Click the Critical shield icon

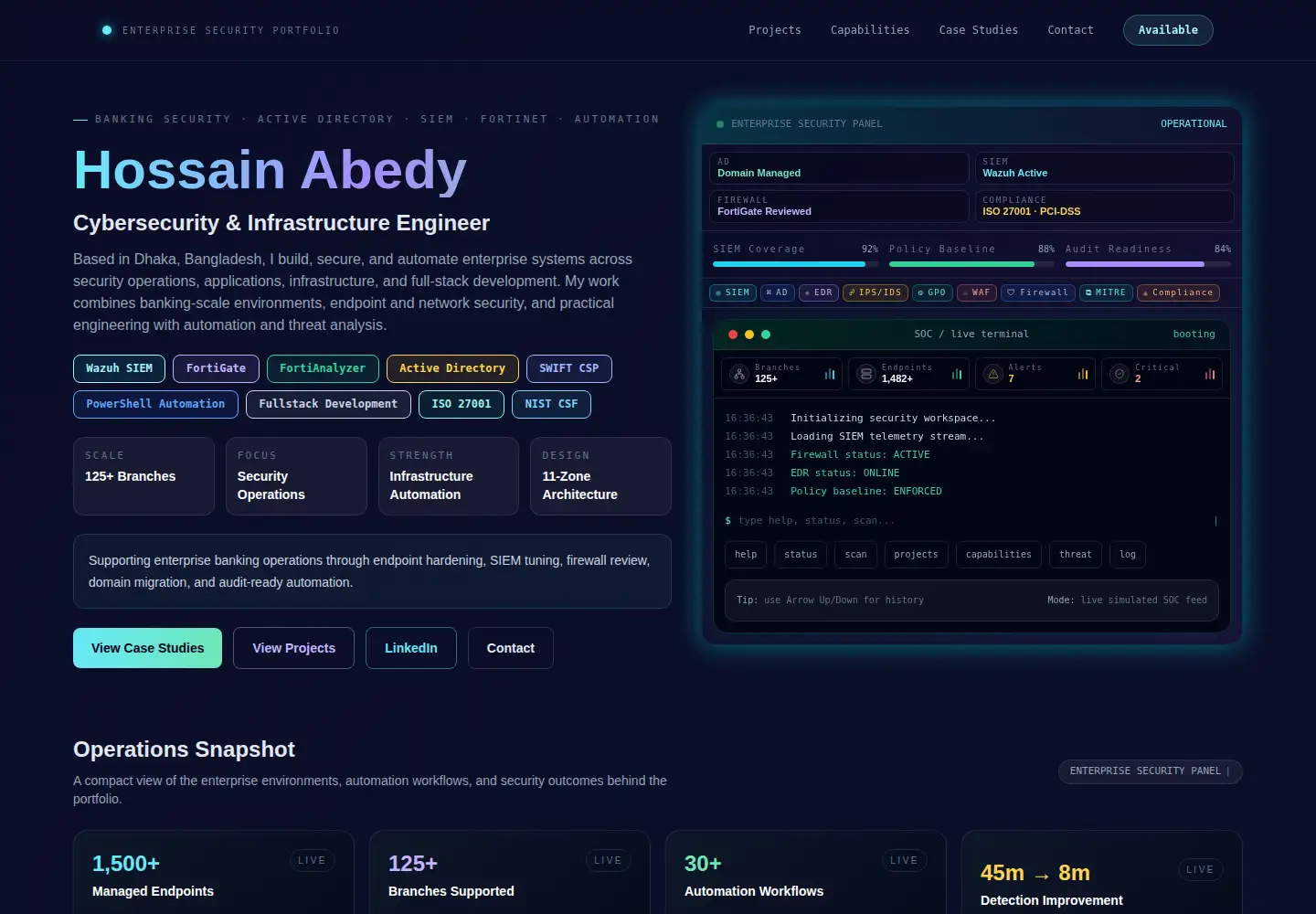pyautogui.click(x=1120, y=374)
